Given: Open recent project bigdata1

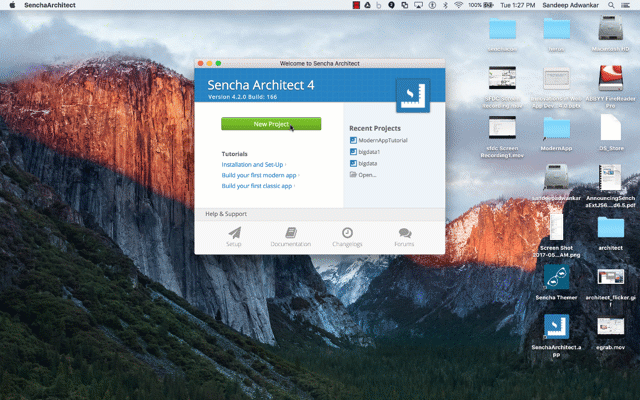Looking at the screenshot, I should tap(365, 151).
